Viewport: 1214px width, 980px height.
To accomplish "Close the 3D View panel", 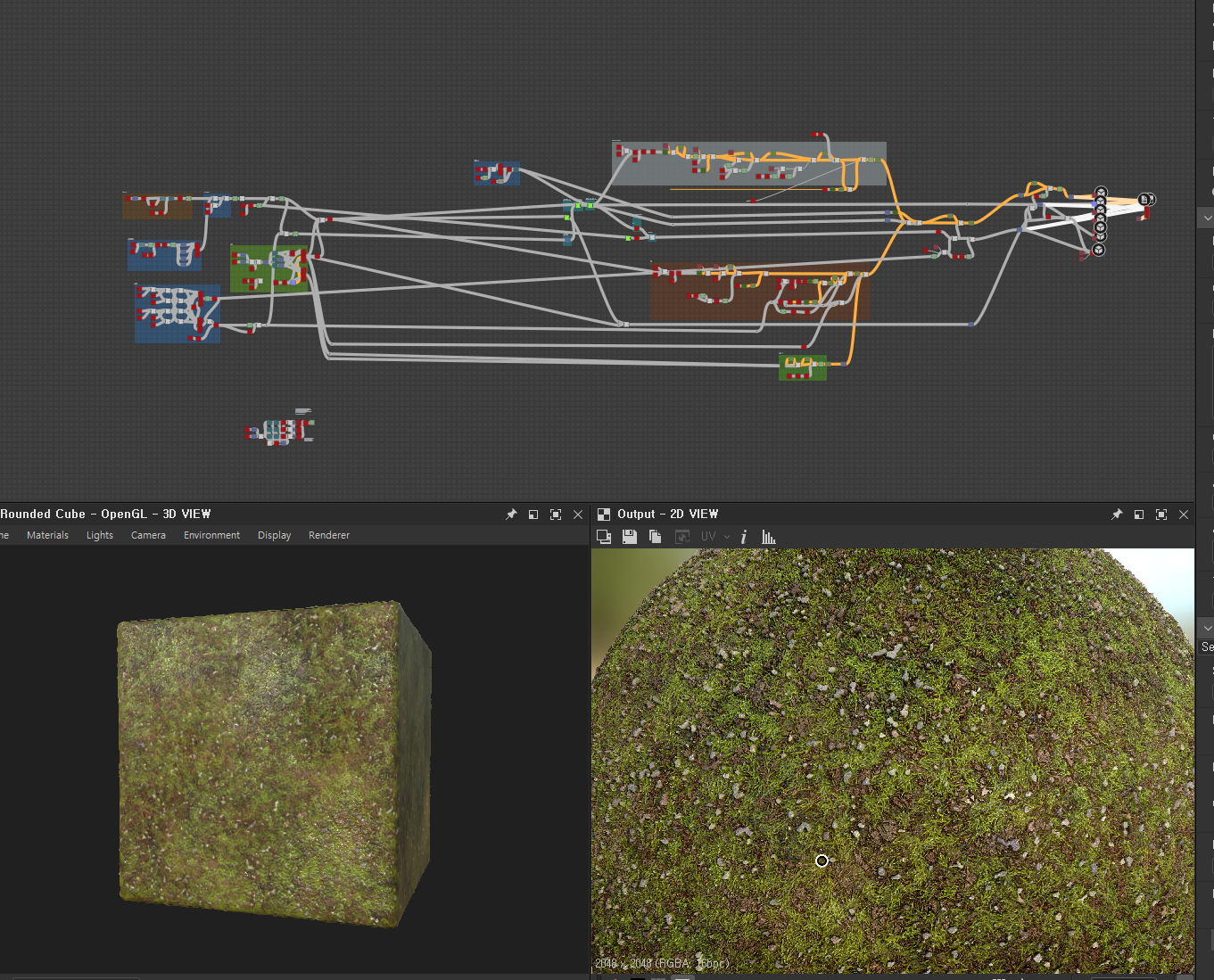I will point(578,515).
